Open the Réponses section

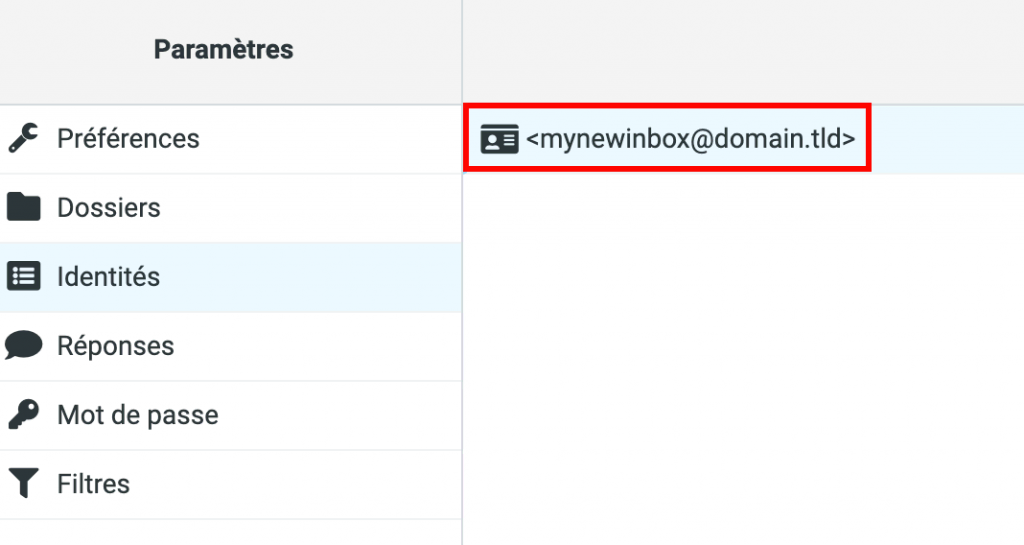115,346
